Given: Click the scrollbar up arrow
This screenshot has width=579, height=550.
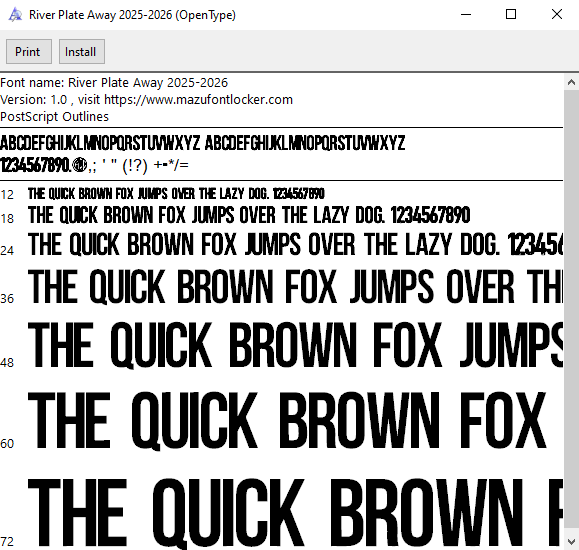Looking at the screenshot, I should (571, 82).
